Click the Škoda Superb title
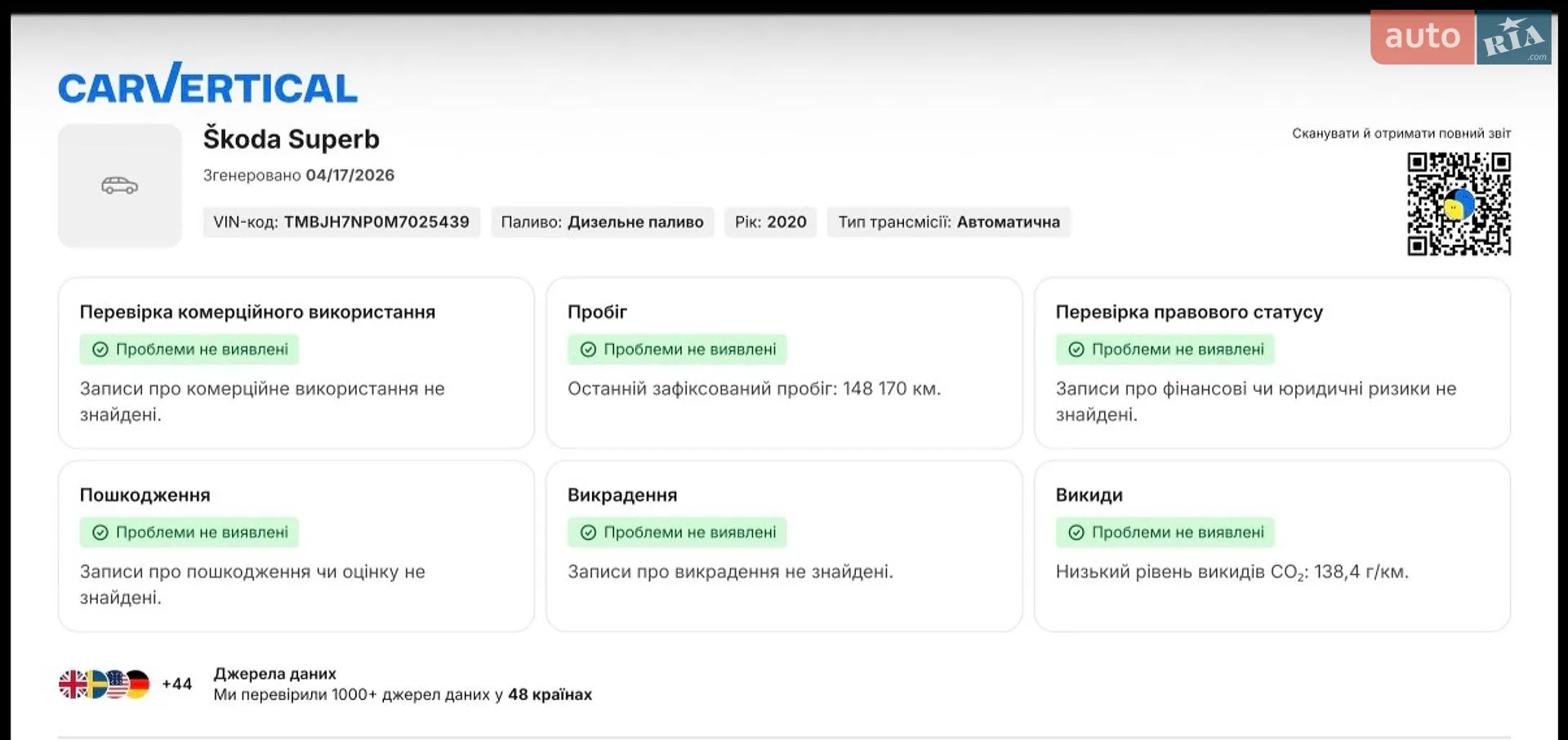Image resolution: width=1568 pixels, height=740 pixels. (x=291, y=139)
